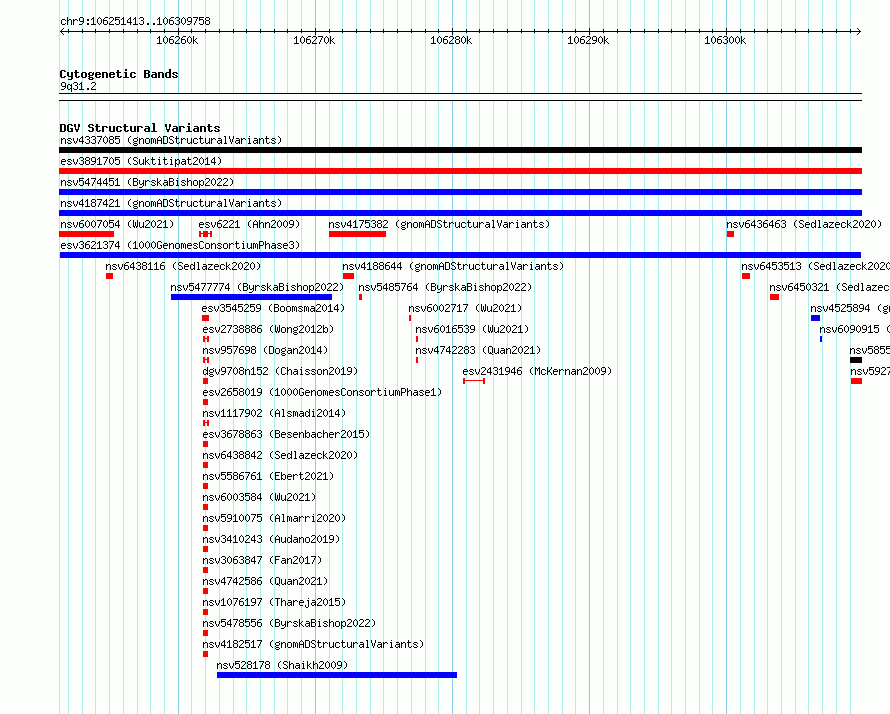The height and width of the screenshot is (714, 890).
Task: Select nsv6438116 (Sedlazeck2020) label
Action: pyautogui.click(x=183, y=266)
